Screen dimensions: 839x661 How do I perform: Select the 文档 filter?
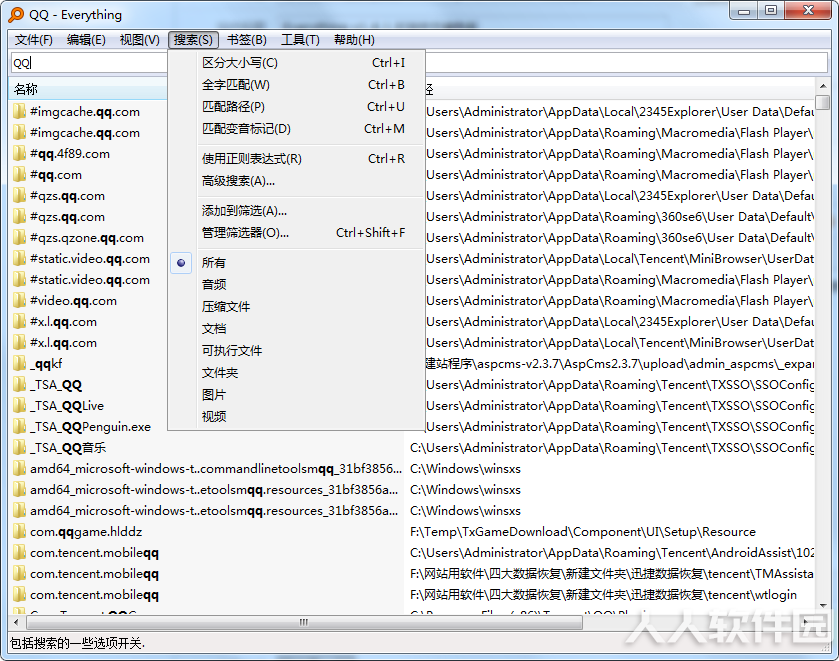(x=297, y=329)
